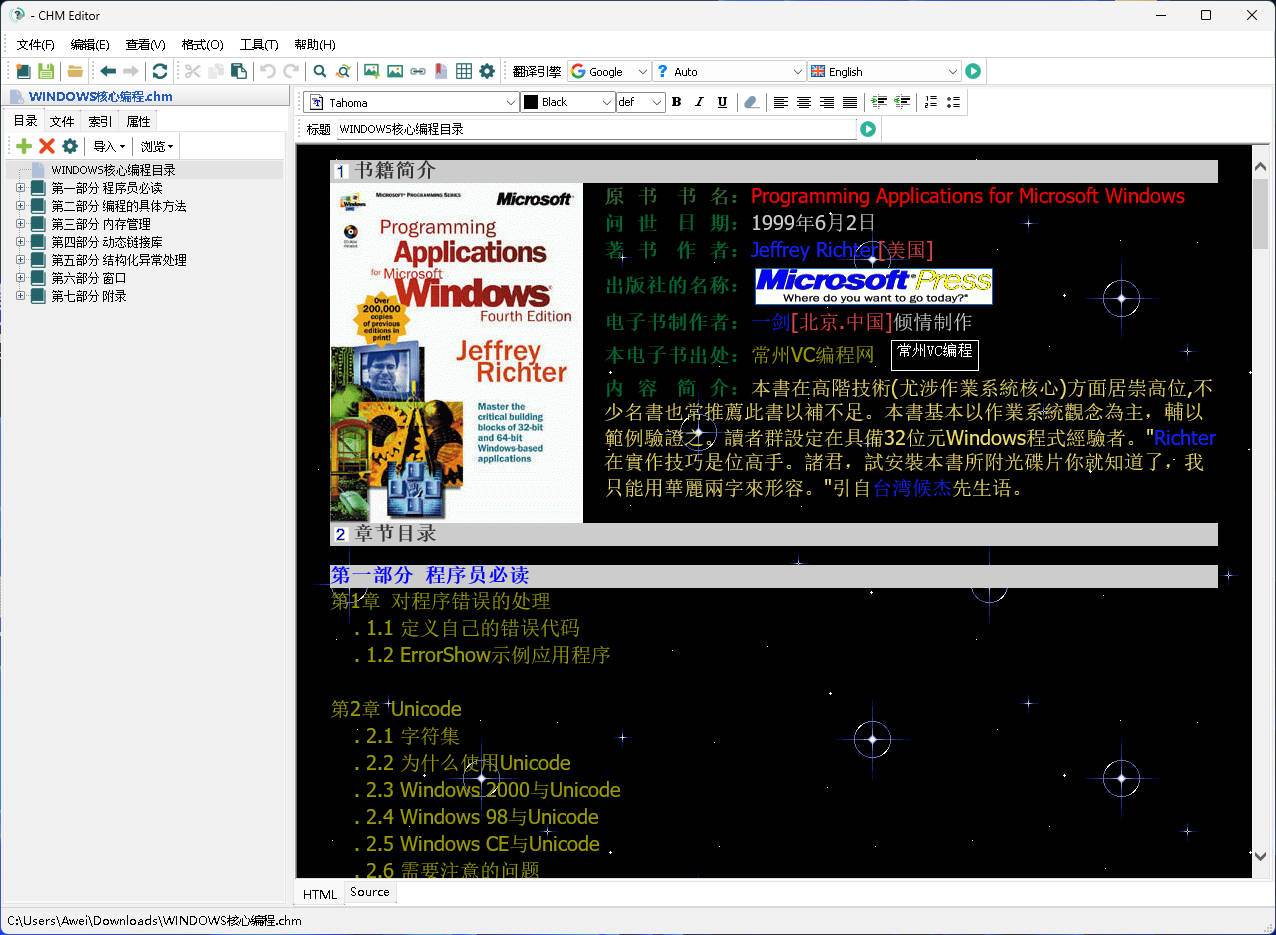Open the 查看(V) menu

[145, 44]
